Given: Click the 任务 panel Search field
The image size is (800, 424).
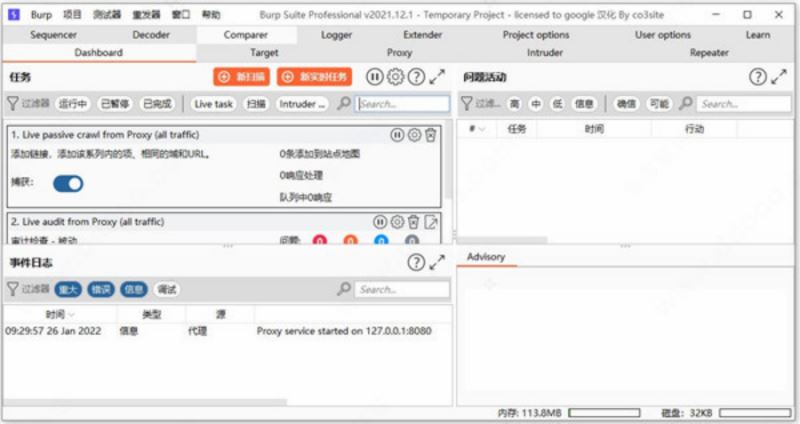Looking at the screenshot, I should [x=403, y=104].
